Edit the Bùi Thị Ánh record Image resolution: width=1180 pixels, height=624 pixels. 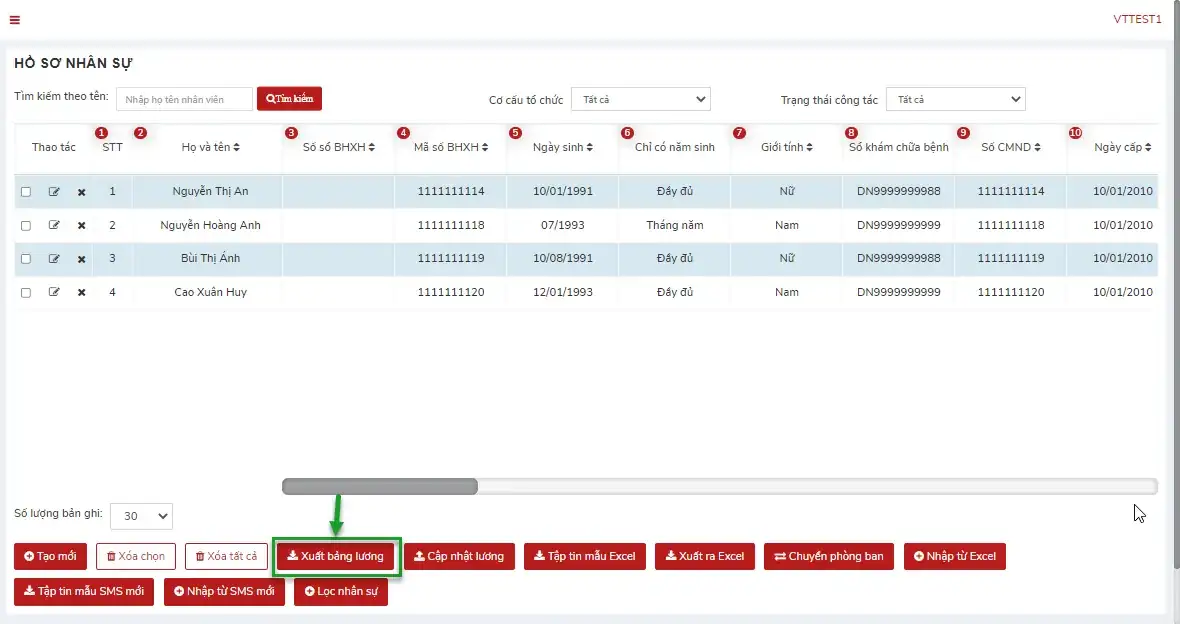point(54,259)
